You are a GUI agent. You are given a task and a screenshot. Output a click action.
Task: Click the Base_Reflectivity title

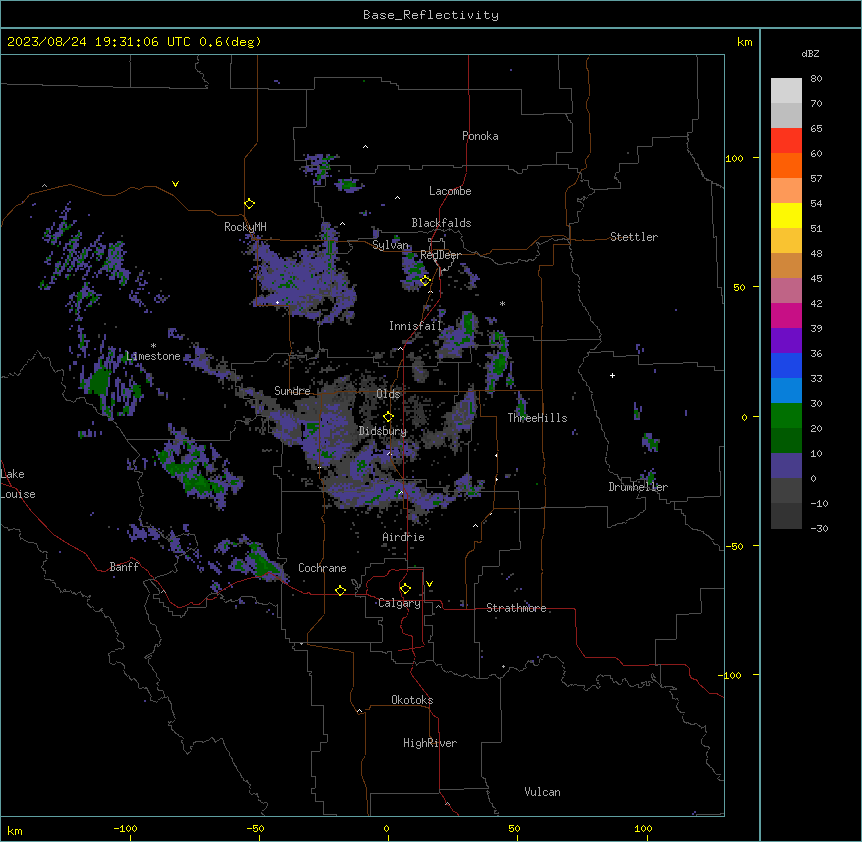point(431,15)
